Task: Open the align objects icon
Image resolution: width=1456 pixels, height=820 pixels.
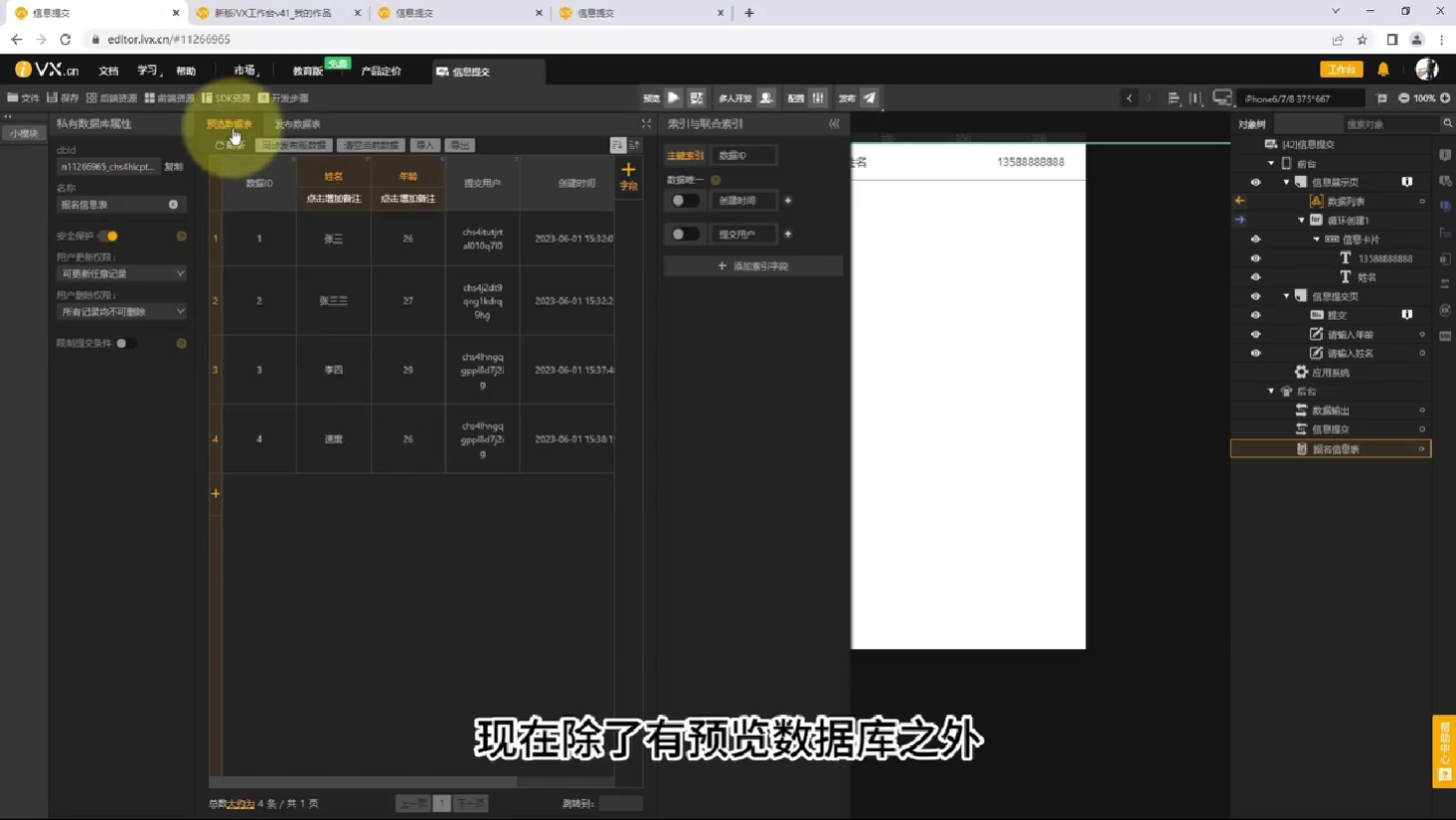Action: tap(1174, 97)
